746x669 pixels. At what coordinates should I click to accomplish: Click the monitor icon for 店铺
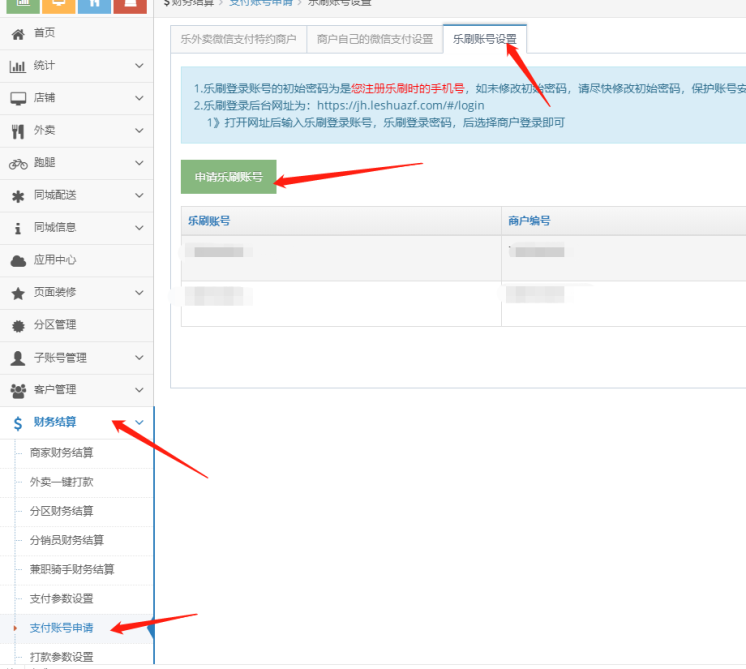18,98
